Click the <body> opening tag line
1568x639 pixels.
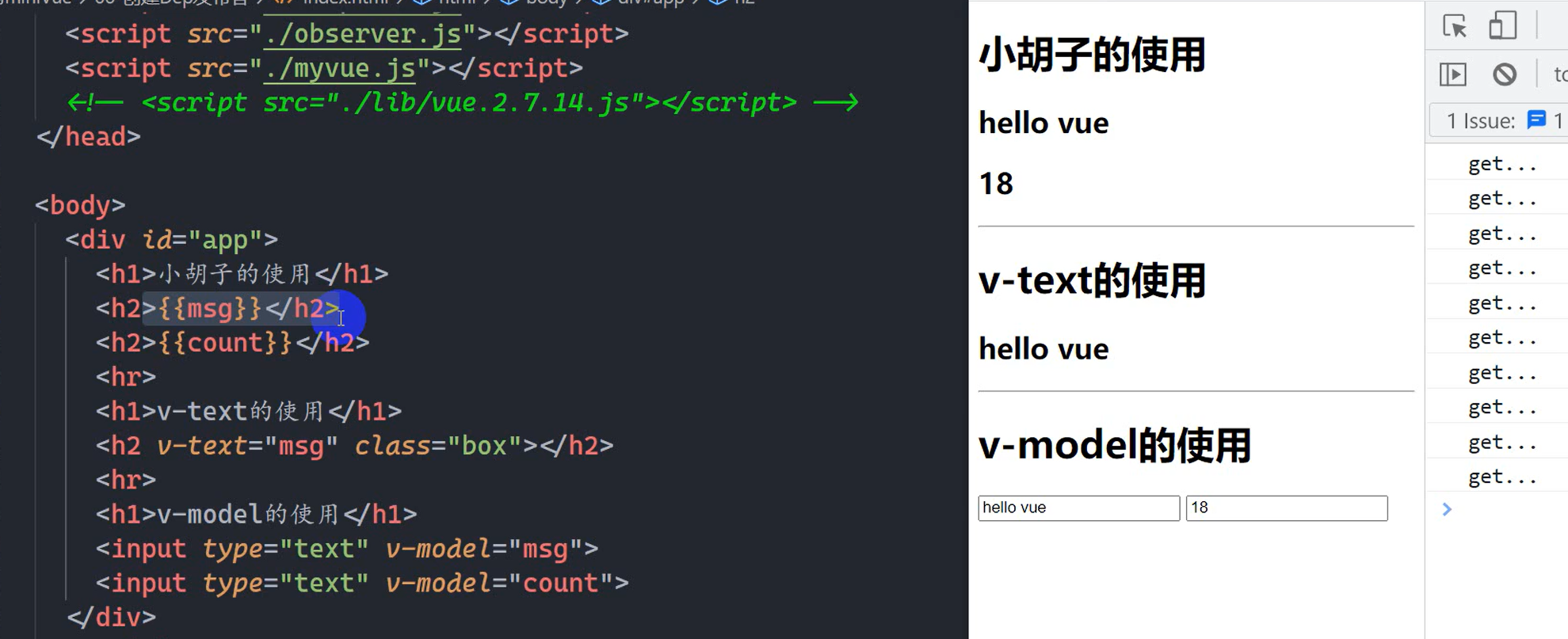click(x=80, y=206)
